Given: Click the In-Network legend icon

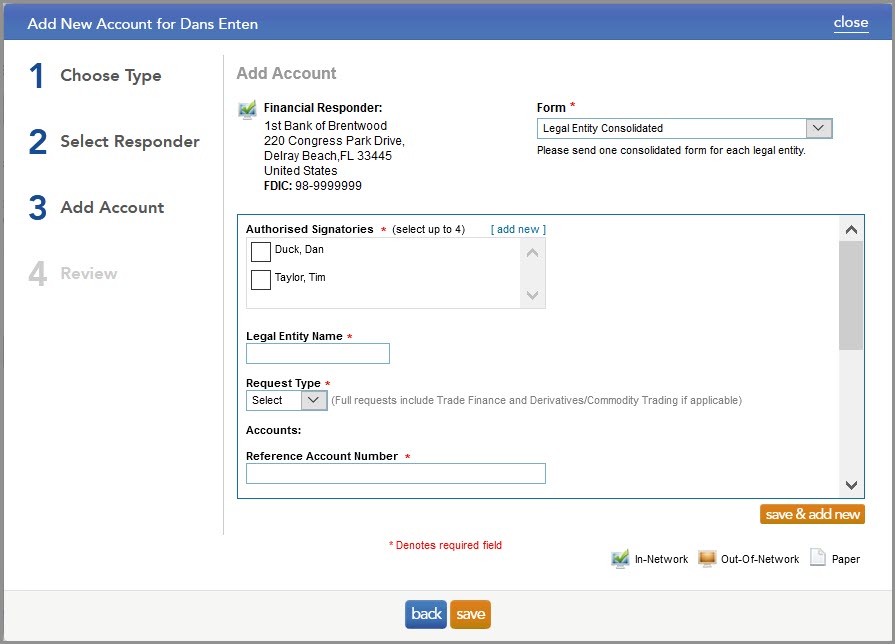Looking at the screenshot, I should tap(620, 558).
